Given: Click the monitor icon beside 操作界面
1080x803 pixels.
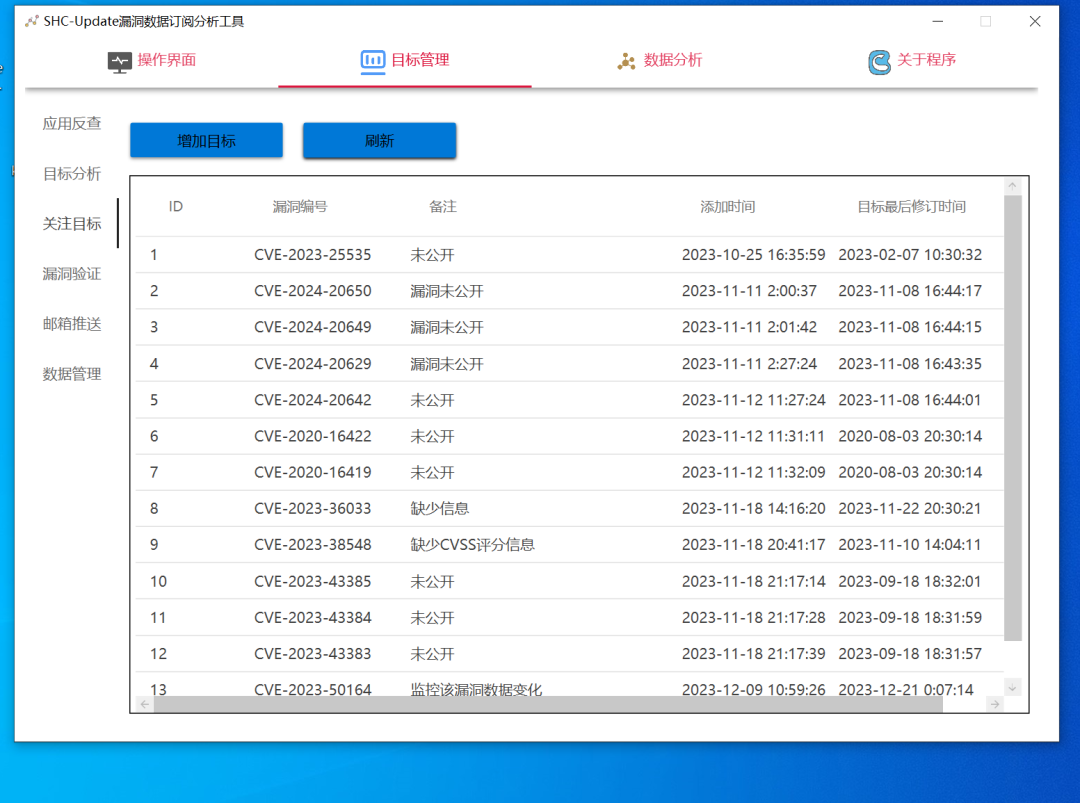Looking at the screenshot, I should pos(119,62).
